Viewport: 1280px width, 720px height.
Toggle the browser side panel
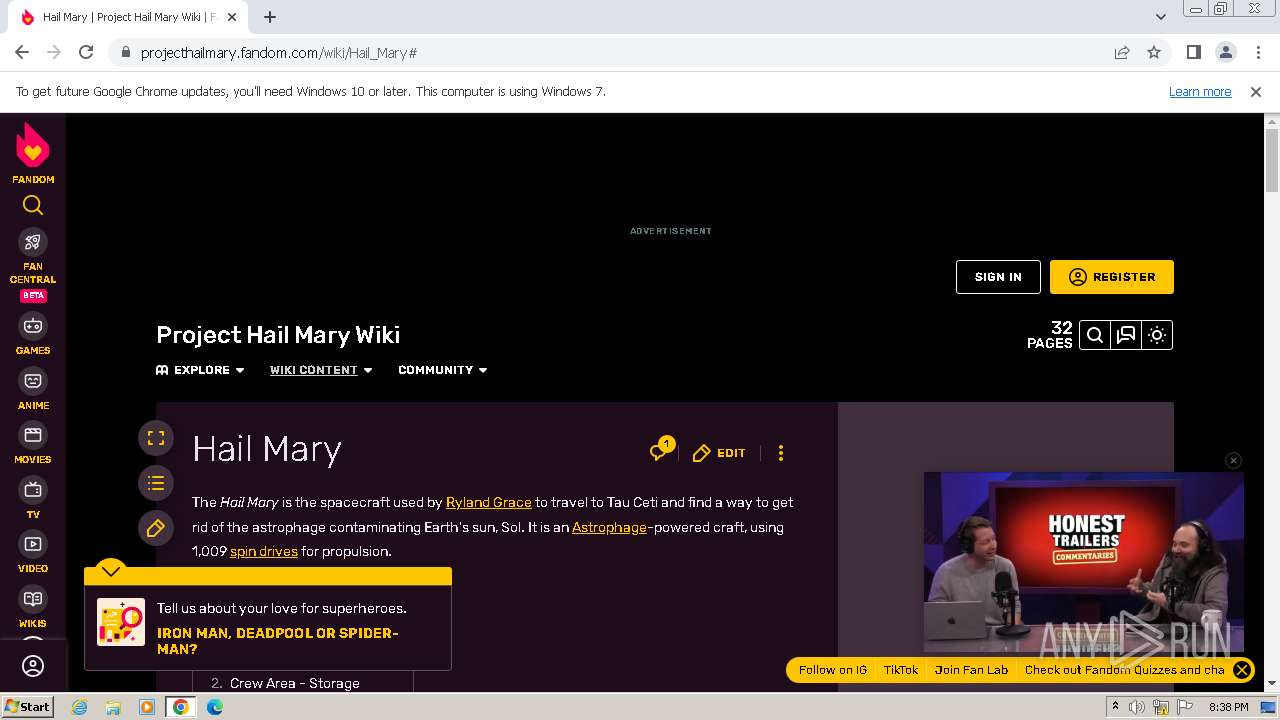1194,52
